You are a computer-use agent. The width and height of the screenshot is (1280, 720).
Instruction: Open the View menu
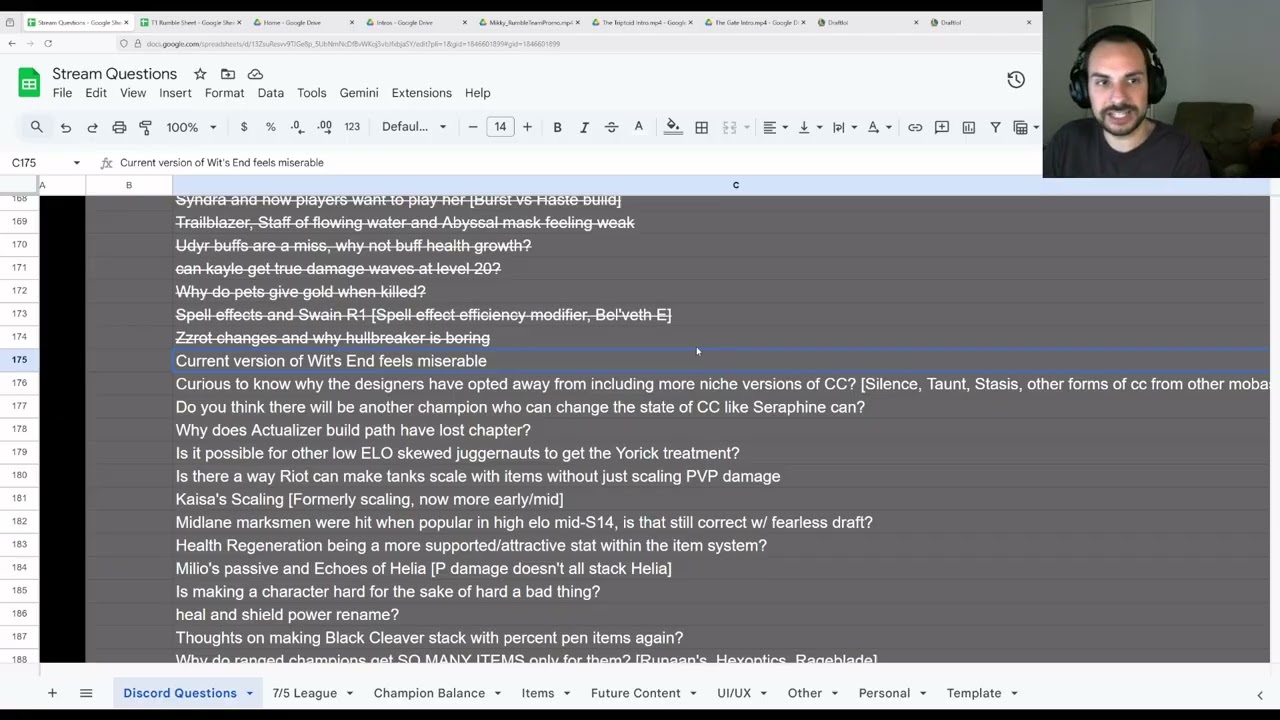click(133, 93)
